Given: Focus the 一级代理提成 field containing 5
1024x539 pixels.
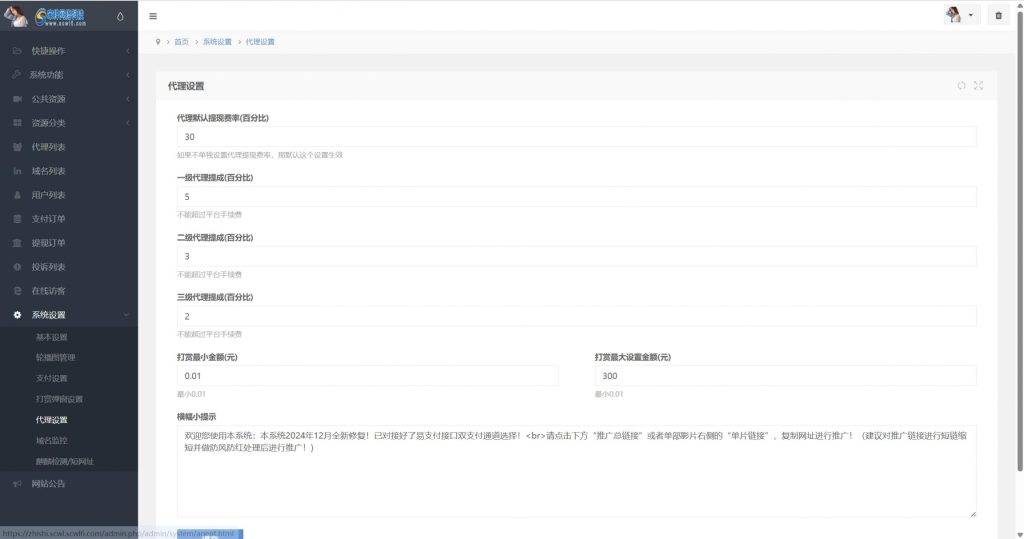Looking at the screenshot, I should click(x=577, y=197).
